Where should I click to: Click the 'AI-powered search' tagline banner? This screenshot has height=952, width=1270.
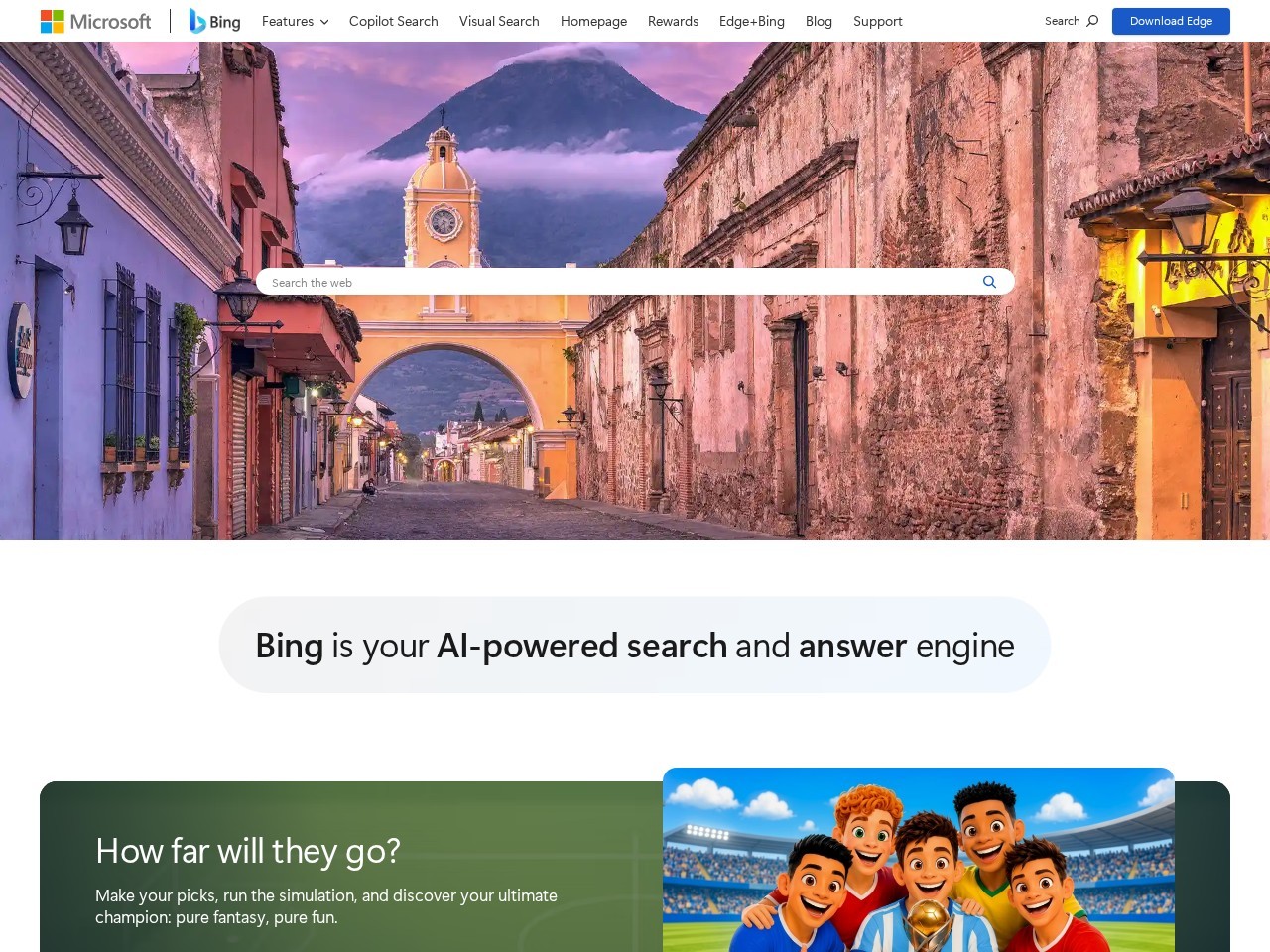tap(635, 646)
